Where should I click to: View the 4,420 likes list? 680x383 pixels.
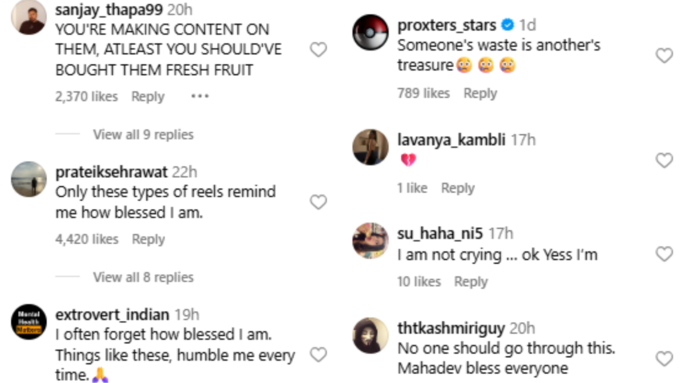pos(87,239)
